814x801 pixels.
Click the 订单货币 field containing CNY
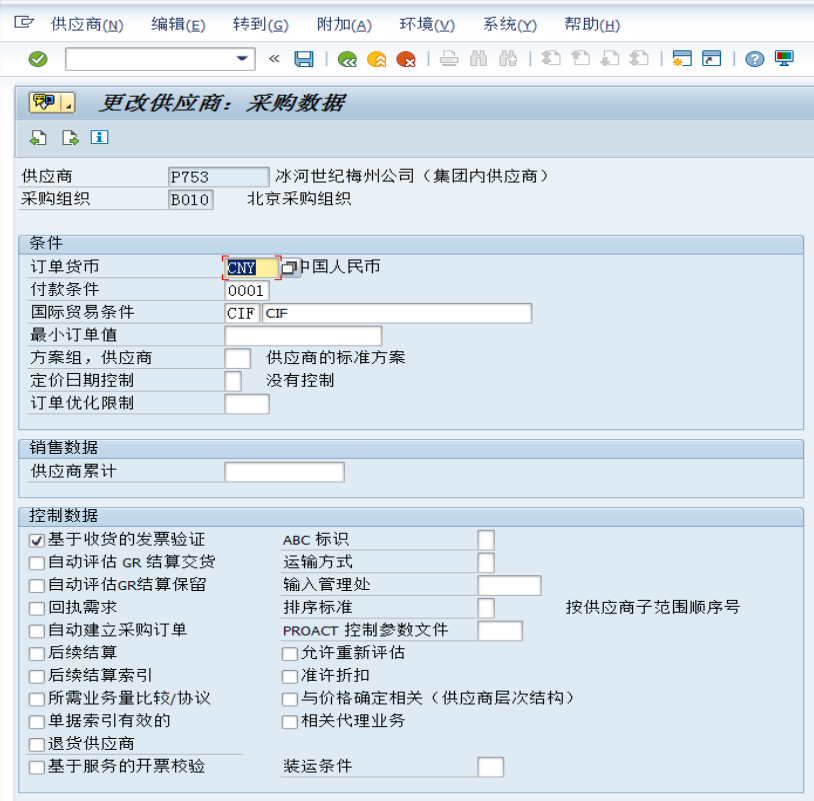(x=251, y=268)
